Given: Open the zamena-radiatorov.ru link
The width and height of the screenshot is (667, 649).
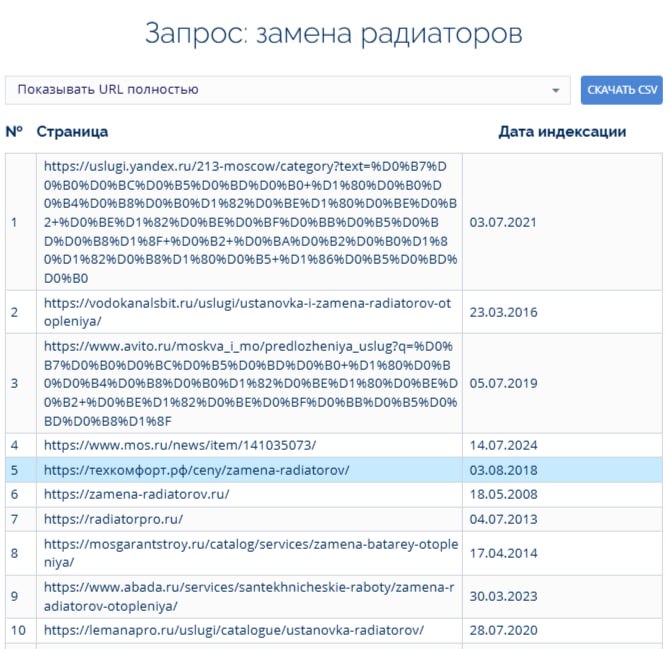Looking at the screenshot, I should coord(137,495).
